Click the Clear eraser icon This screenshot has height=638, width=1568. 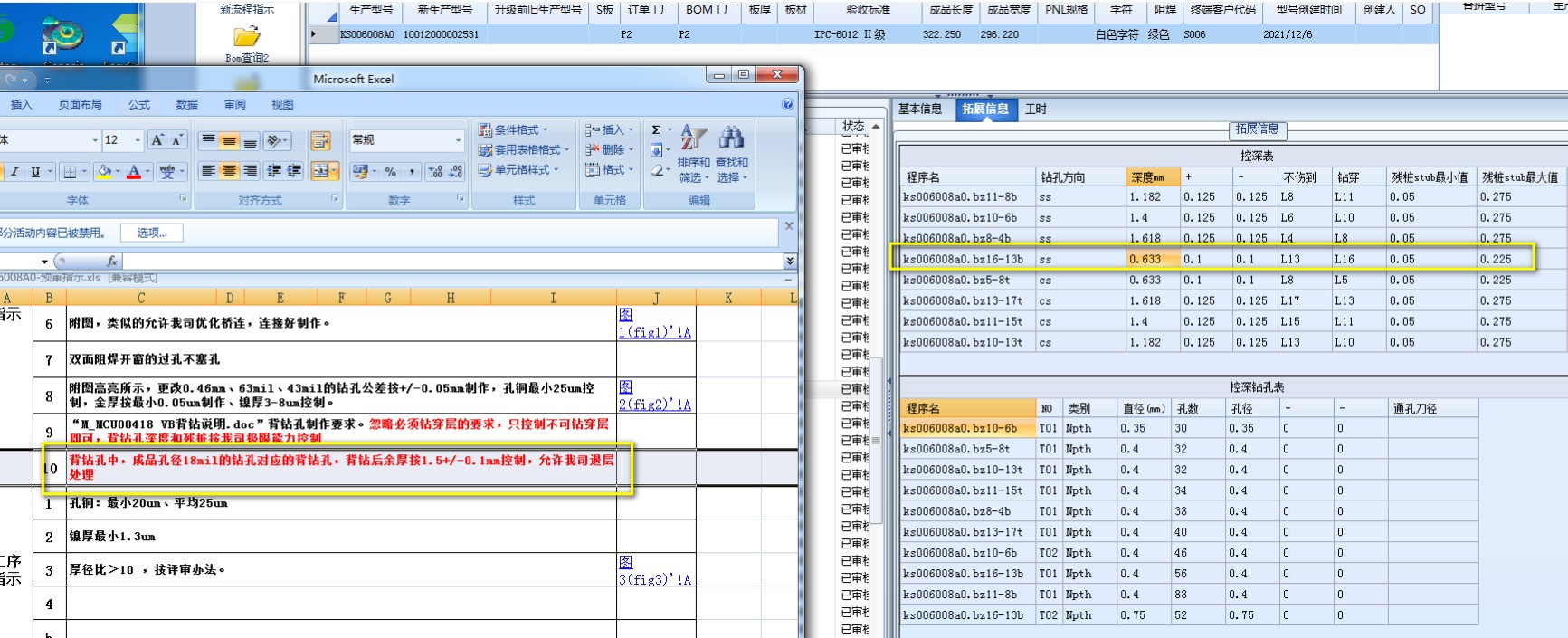(x=657, y=170)
